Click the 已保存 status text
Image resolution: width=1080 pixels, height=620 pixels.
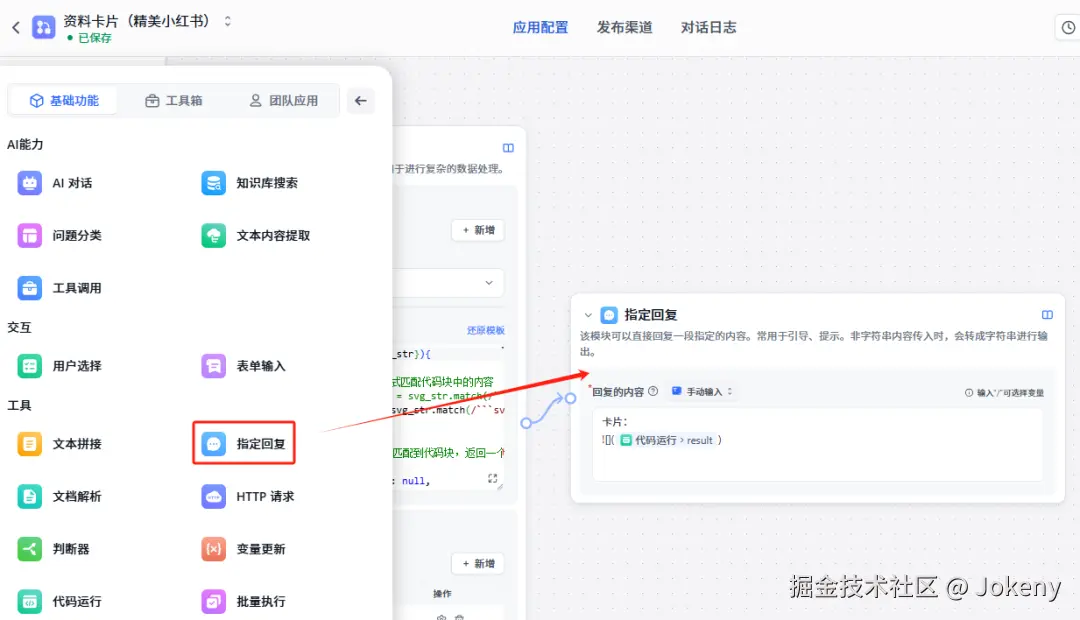point(94,38)
